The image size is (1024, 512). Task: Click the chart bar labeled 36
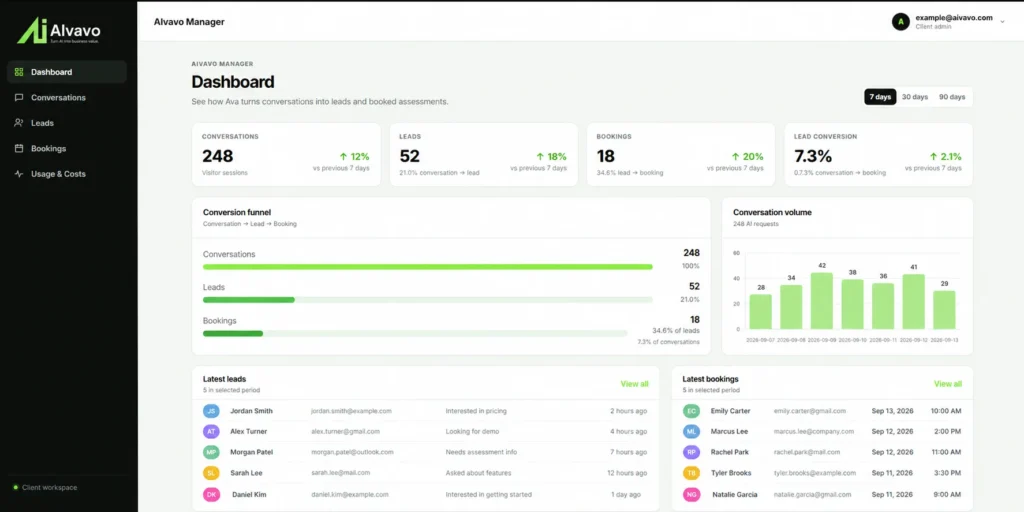tap(883, 306)
